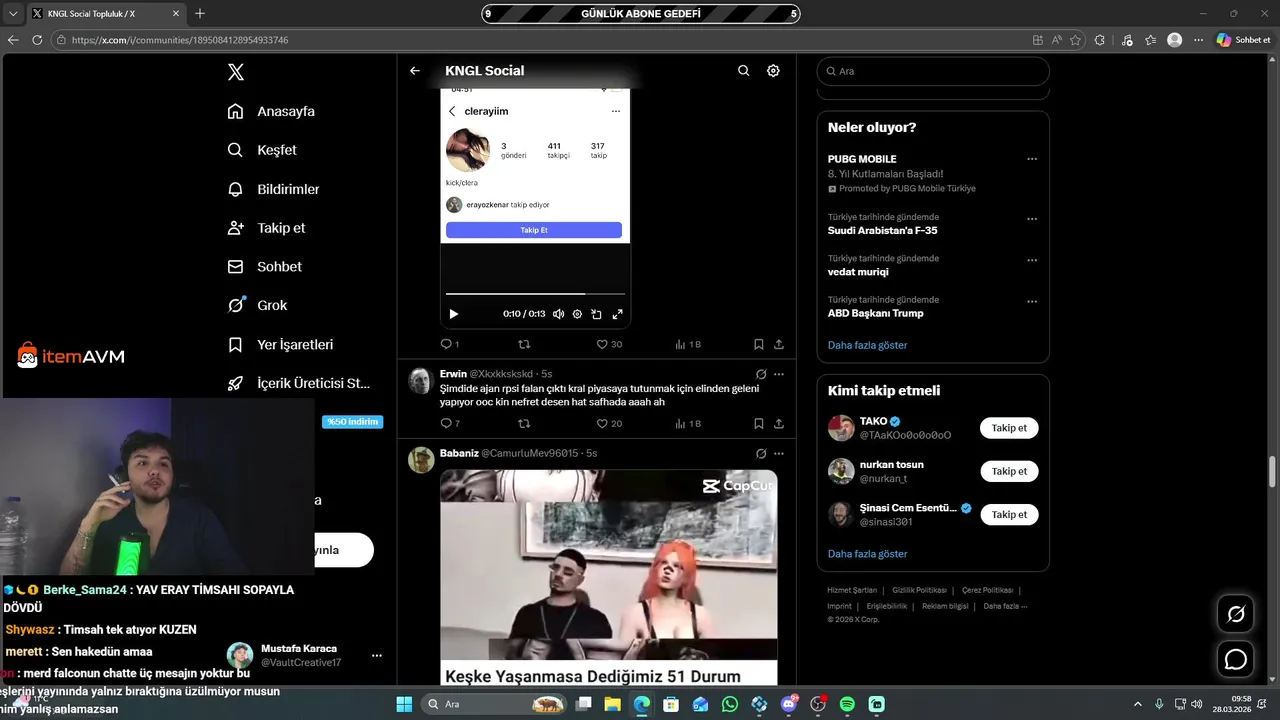Go to Anasayfa in the sidebar
1280x720 pixels.
coord(271,111)
